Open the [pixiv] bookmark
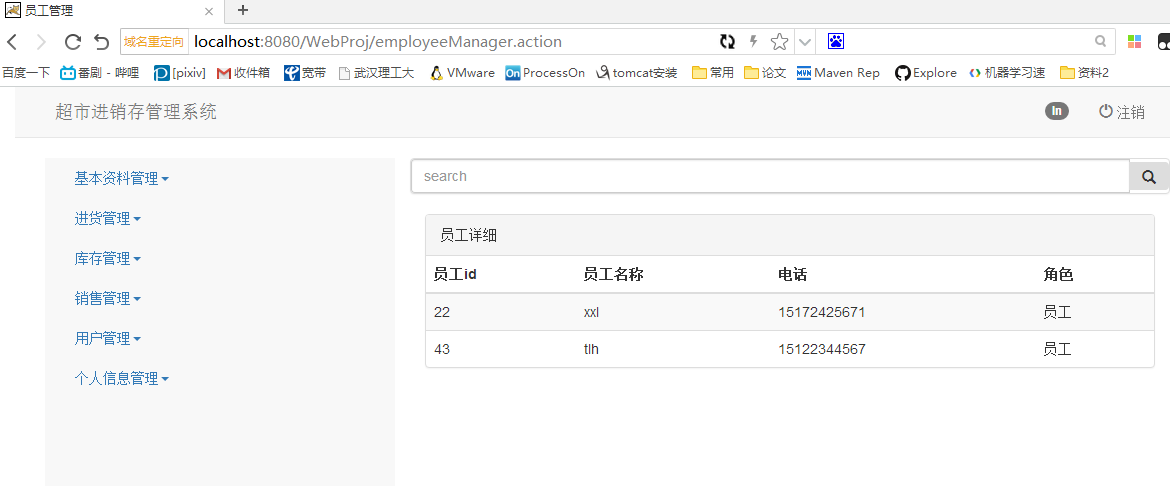Viewport: 1170px width, 486px height. [x=179, y=72]
